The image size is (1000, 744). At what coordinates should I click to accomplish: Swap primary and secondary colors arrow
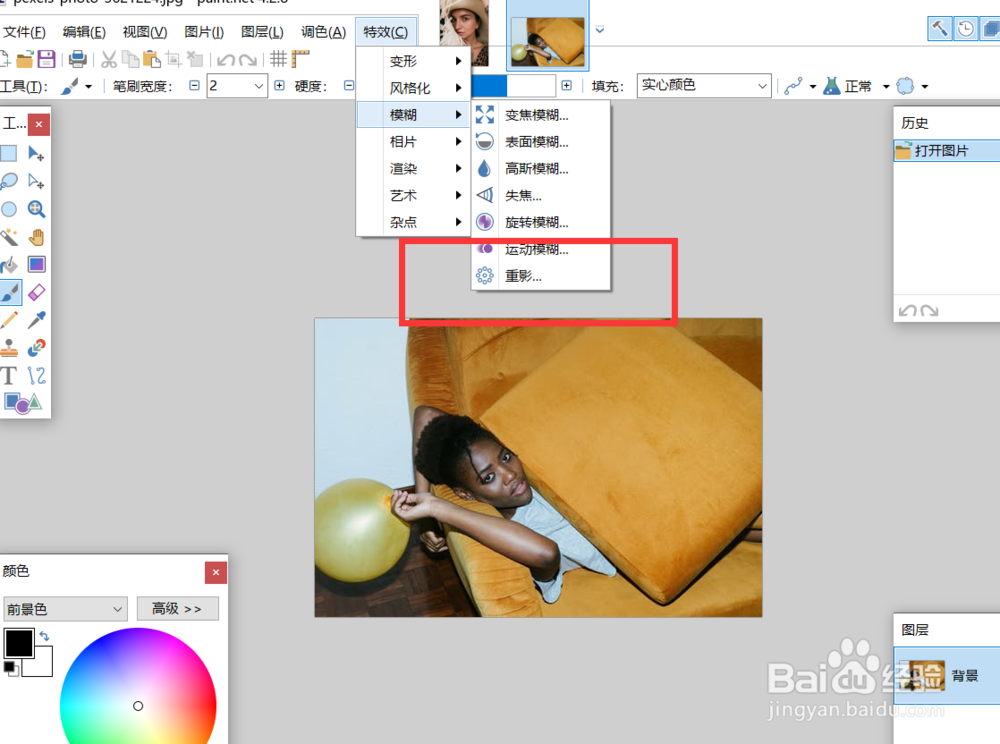[x=44, y=636]
